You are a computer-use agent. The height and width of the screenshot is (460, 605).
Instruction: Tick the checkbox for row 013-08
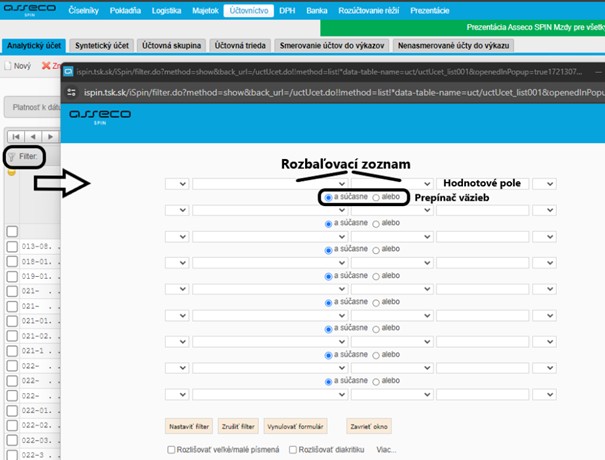pos(12,245)
